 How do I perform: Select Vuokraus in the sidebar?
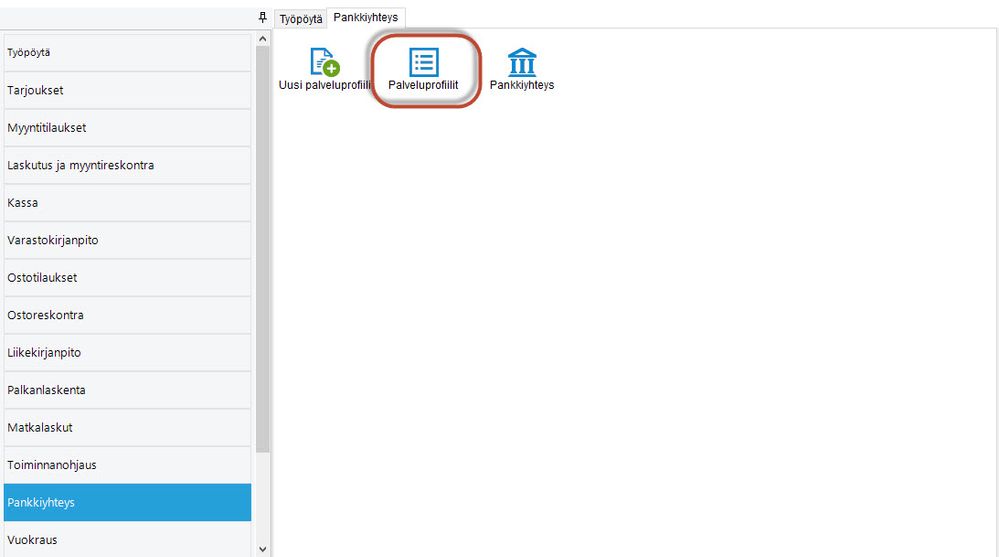pos(127,540)
